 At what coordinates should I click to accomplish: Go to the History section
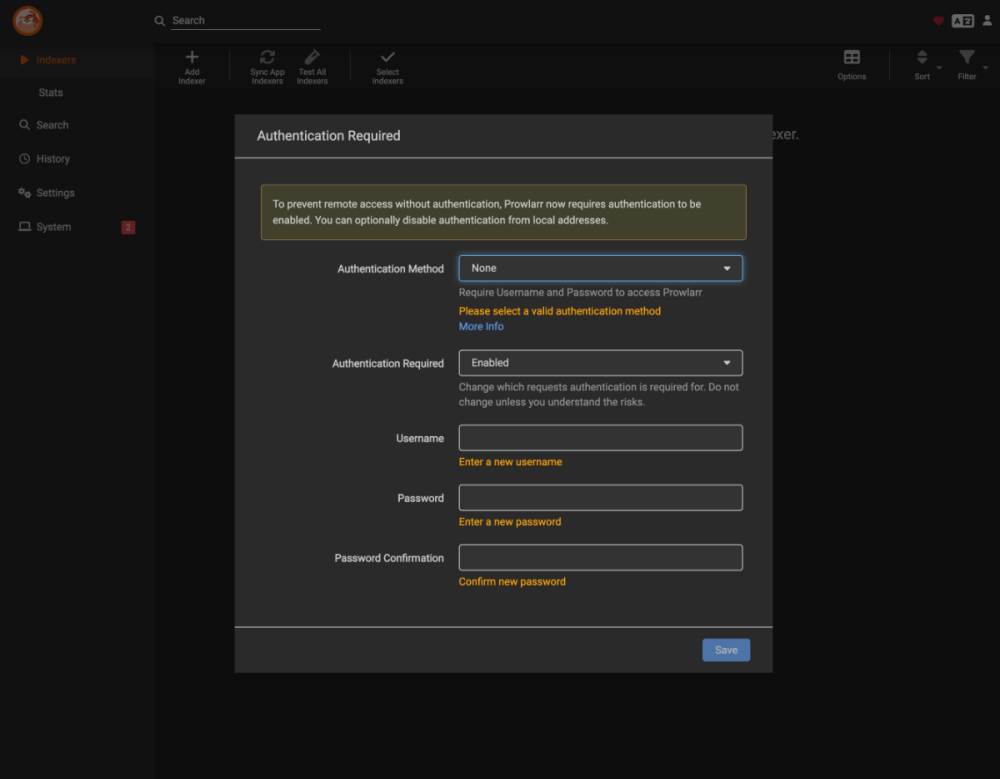coord(54,158)
